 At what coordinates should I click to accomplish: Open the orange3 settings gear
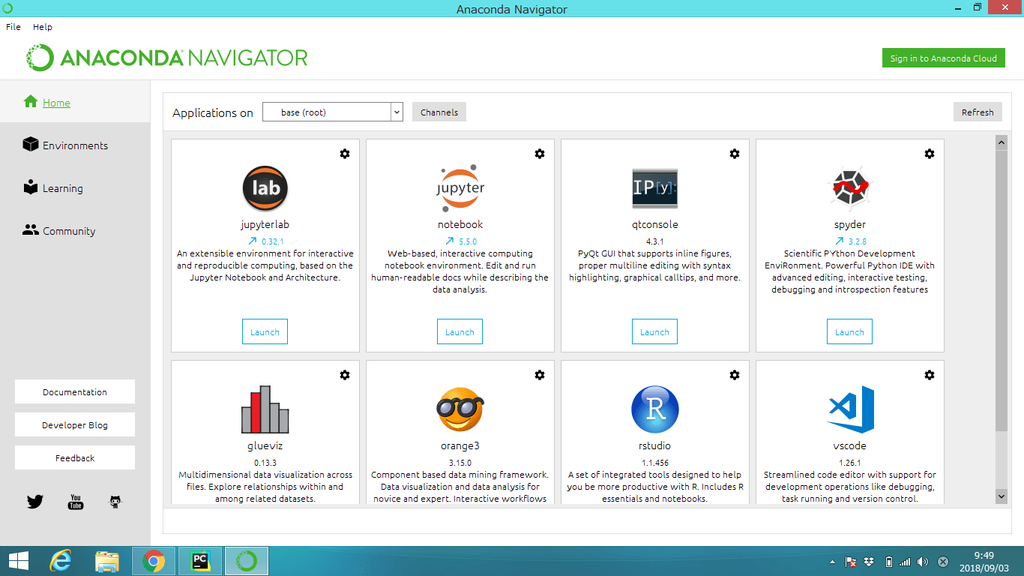tap(539, 376)
